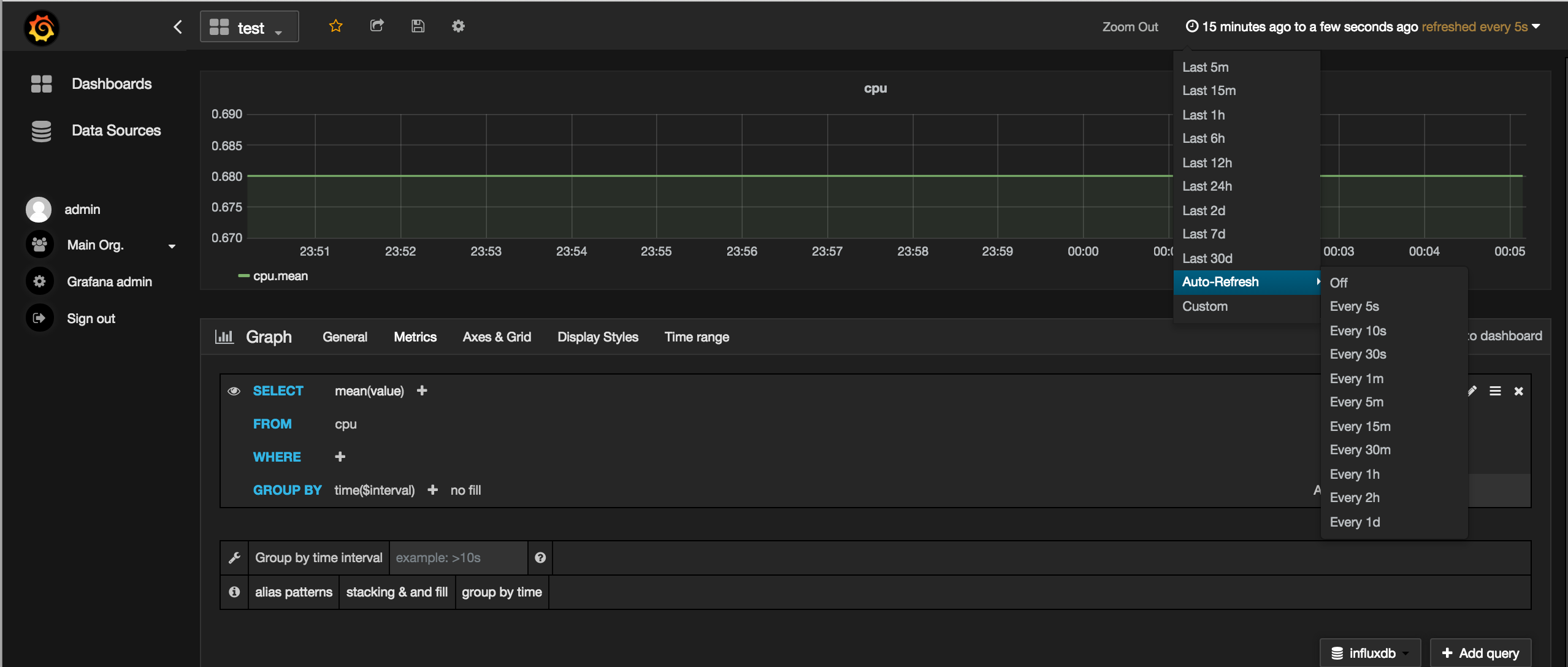Expand the Main Org. selector

(x=172, y=245)
